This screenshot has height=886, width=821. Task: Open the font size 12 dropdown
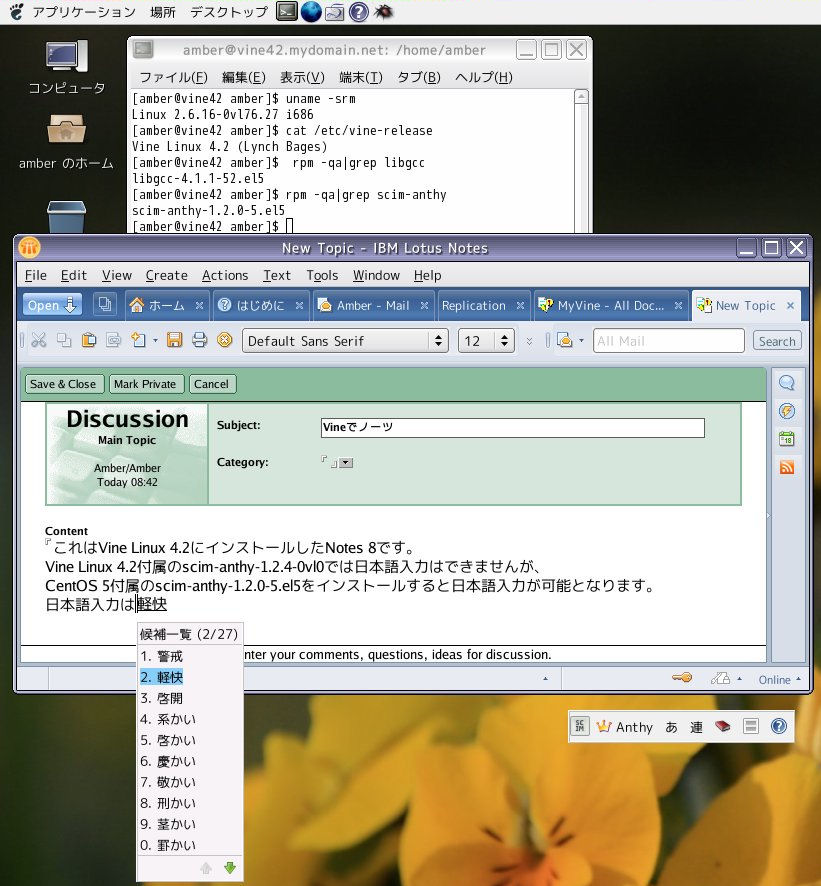(x=505, y=341)
